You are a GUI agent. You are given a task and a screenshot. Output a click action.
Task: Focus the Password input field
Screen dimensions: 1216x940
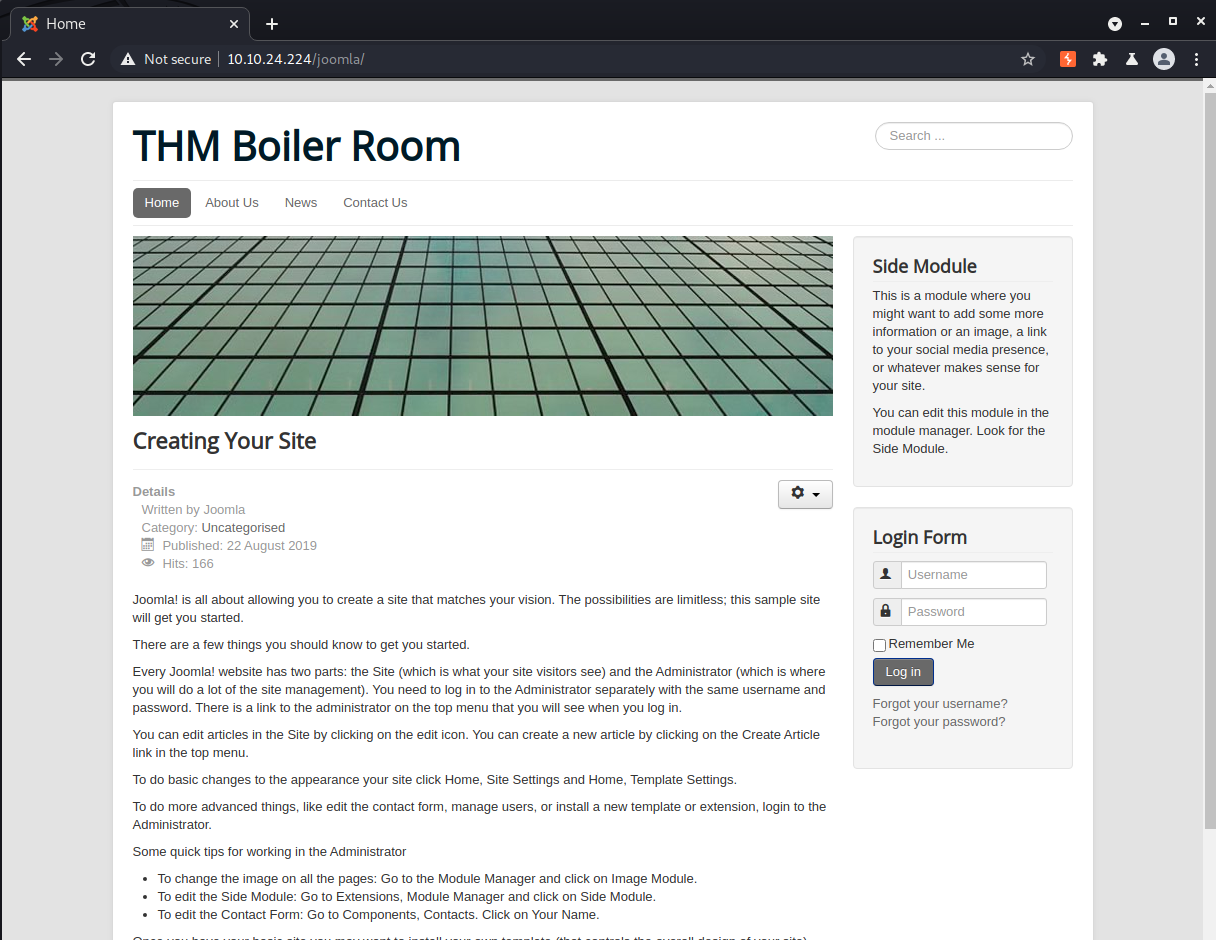(x=974, y=611)
